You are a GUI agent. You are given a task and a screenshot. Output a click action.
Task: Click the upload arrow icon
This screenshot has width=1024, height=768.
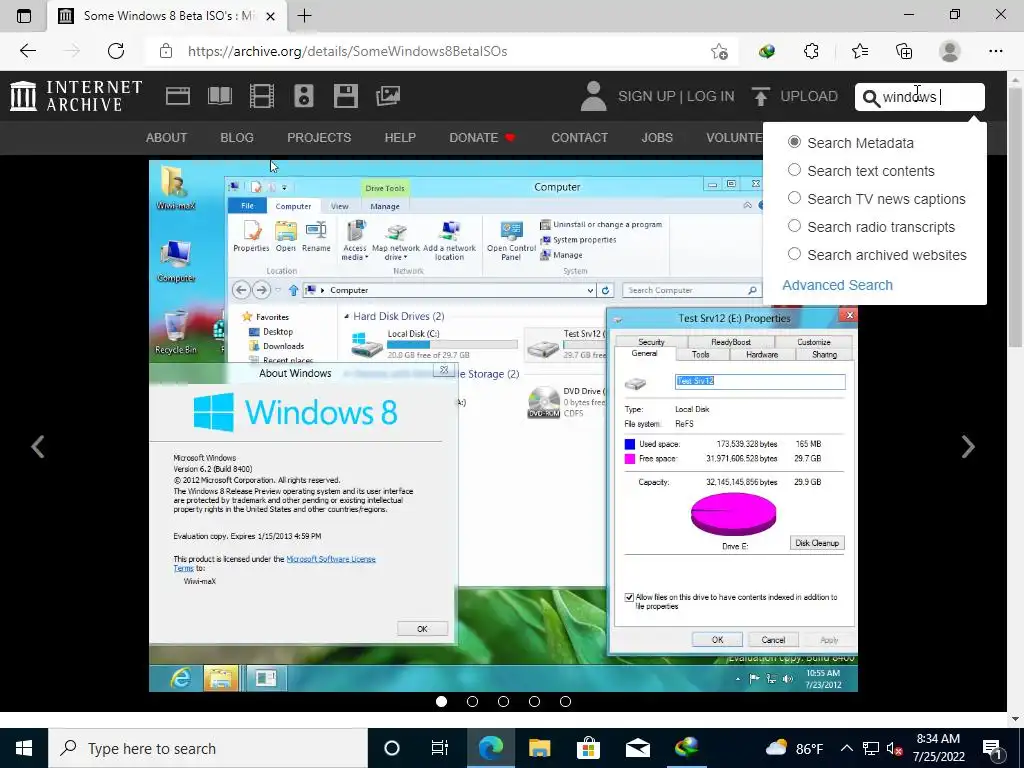(760, 97)
